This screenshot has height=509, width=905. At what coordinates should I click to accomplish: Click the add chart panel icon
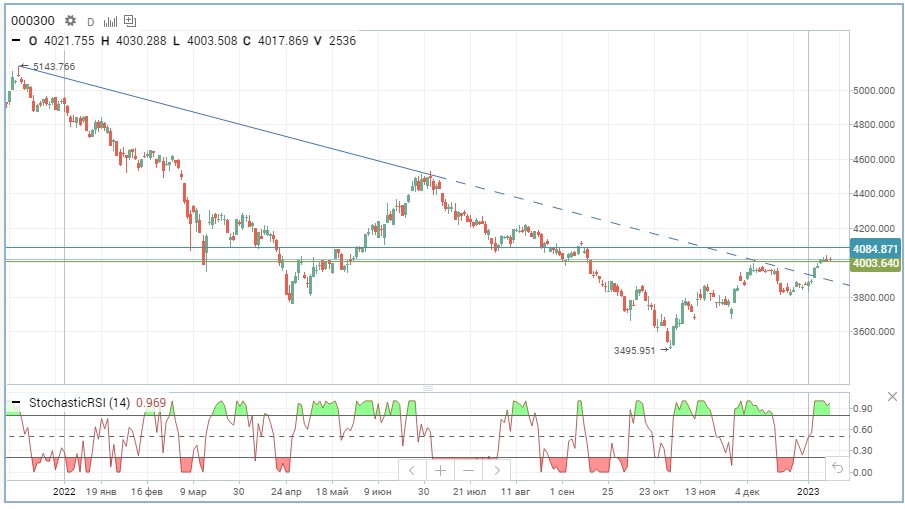click(130, 20)
